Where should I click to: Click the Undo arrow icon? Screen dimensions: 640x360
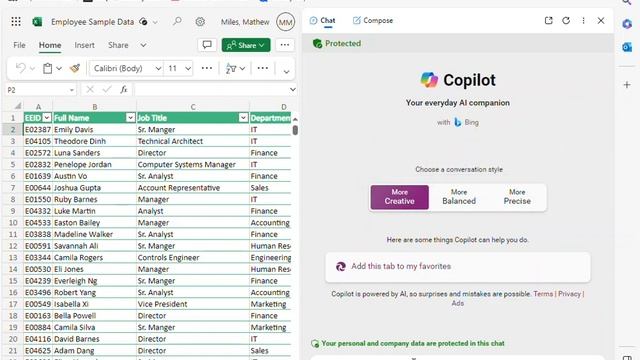[x=20, y=68]
